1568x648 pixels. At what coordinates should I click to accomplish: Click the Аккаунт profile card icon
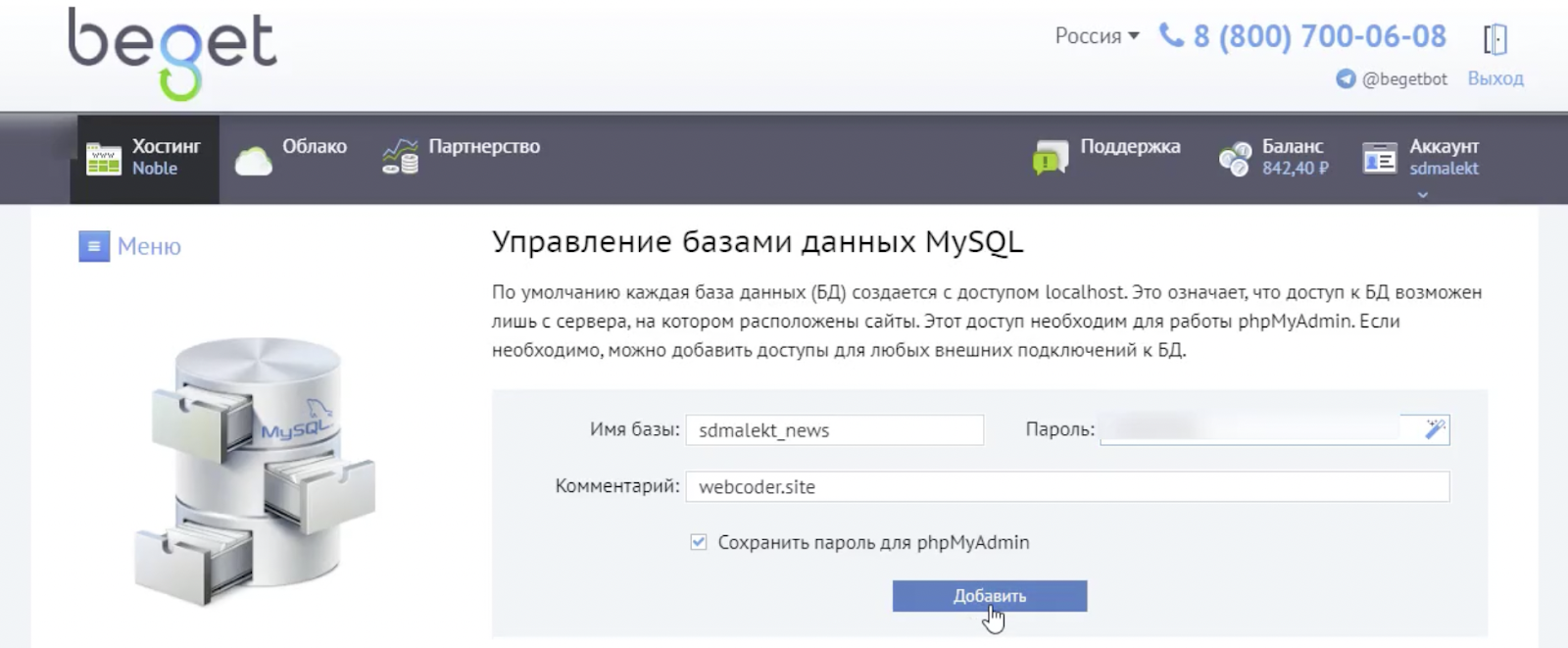coord(1379,158)
